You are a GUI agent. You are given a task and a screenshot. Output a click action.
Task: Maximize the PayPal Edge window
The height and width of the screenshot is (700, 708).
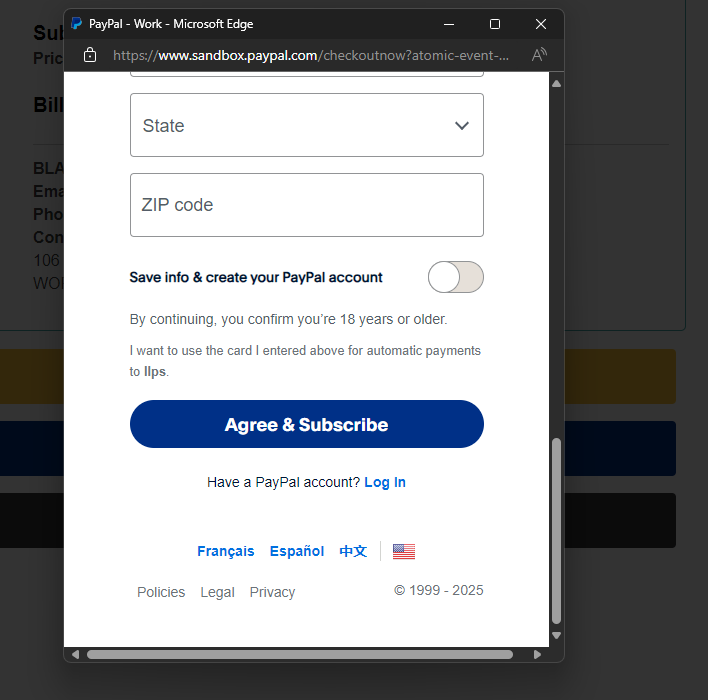tap(495, 23)
